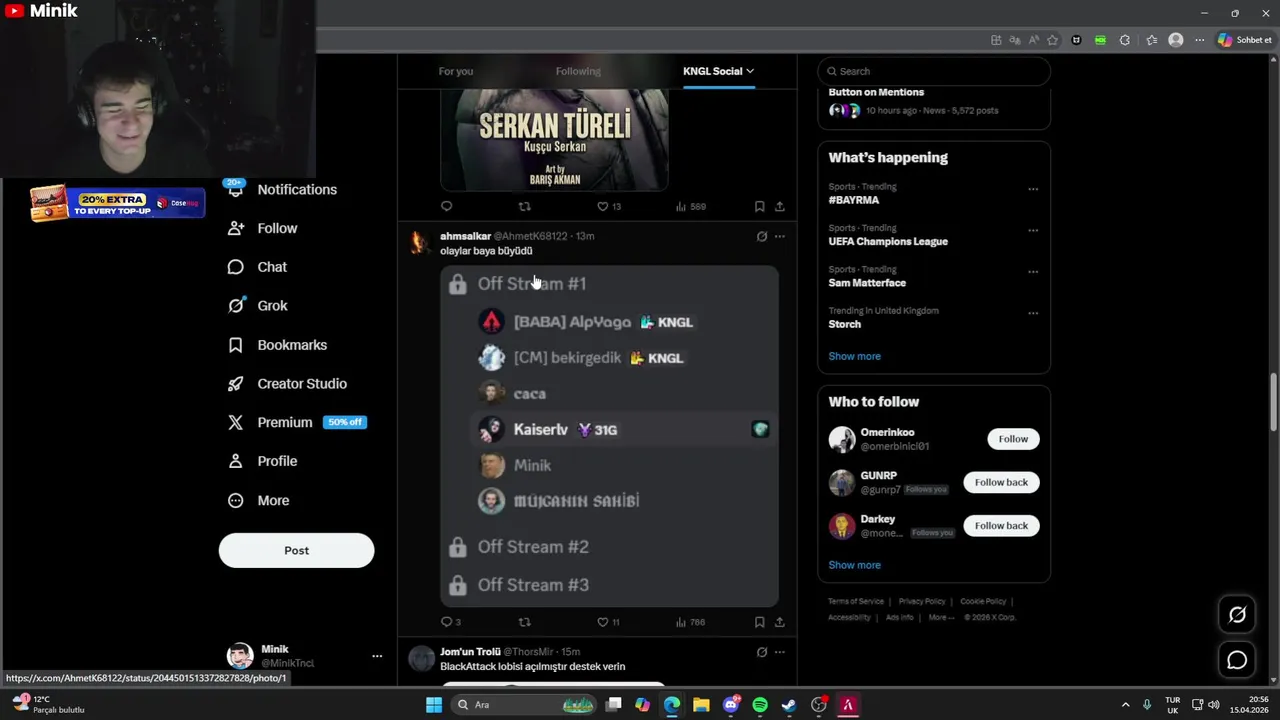Share the ahmsalkar post
The width and height of the screenshot is (1280, 720).
pos(780,622)
